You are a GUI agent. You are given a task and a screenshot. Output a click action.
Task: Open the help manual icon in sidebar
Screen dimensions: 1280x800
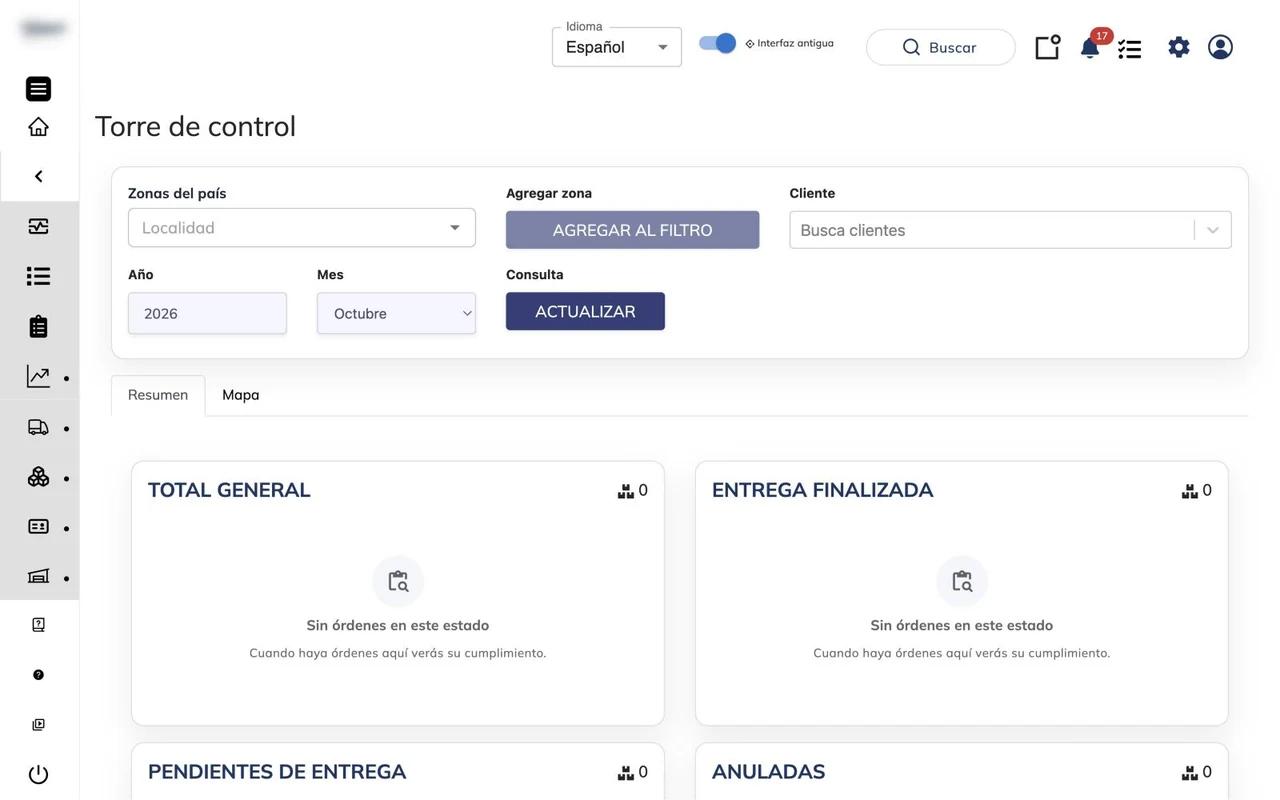click(38, 625)
